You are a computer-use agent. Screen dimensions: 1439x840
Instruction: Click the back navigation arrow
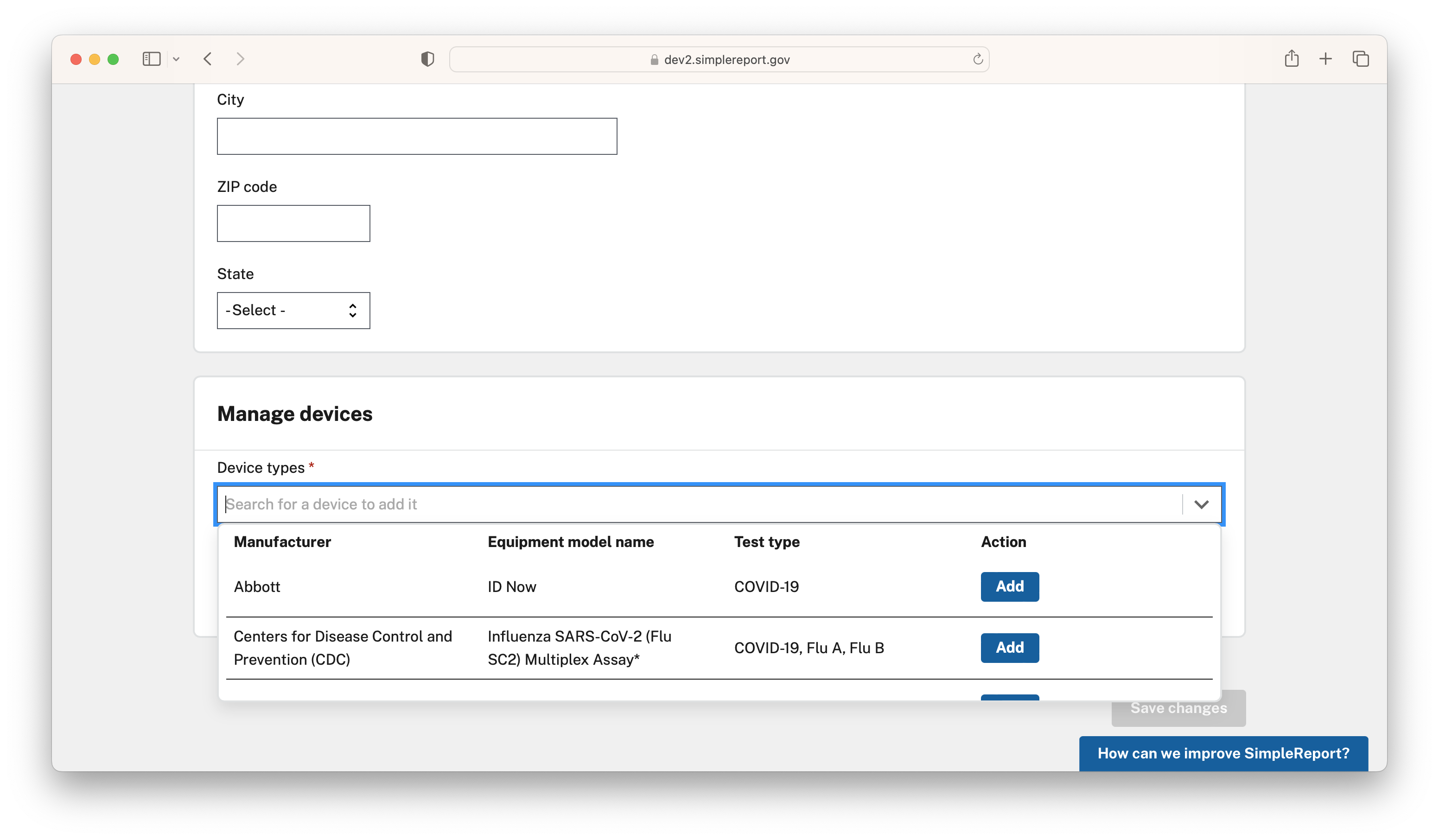tap(208, 59)
